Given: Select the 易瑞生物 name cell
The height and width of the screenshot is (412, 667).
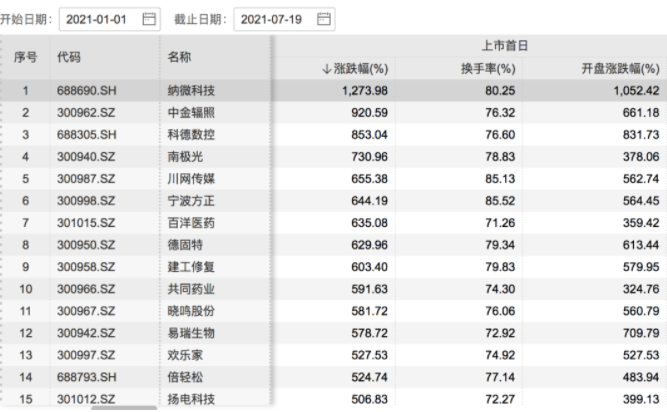Looking at the screenshot, I should click(191, 333).
